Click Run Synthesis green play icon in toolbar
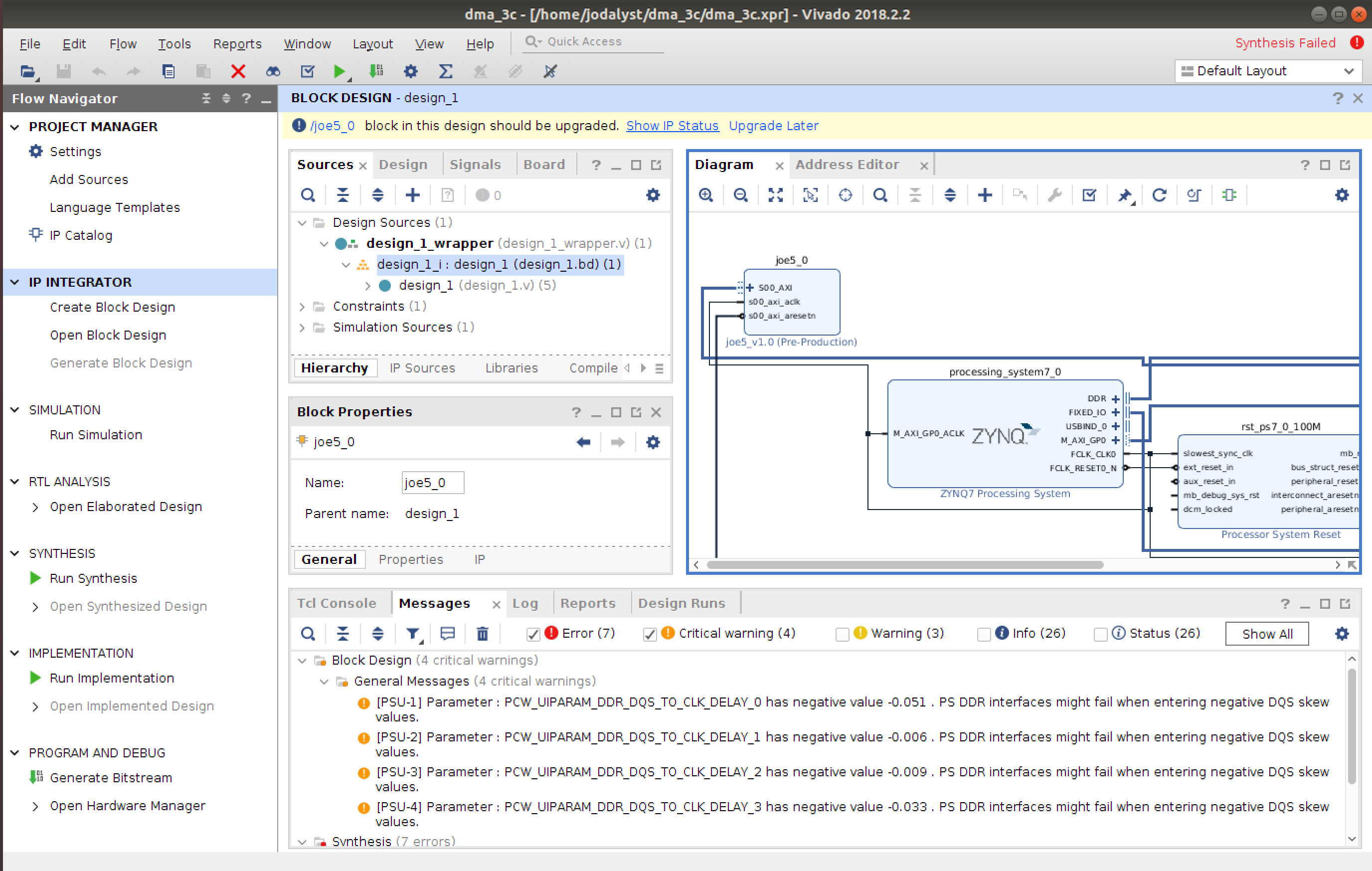Screen dimensions: 1372x871 point(340,71)
